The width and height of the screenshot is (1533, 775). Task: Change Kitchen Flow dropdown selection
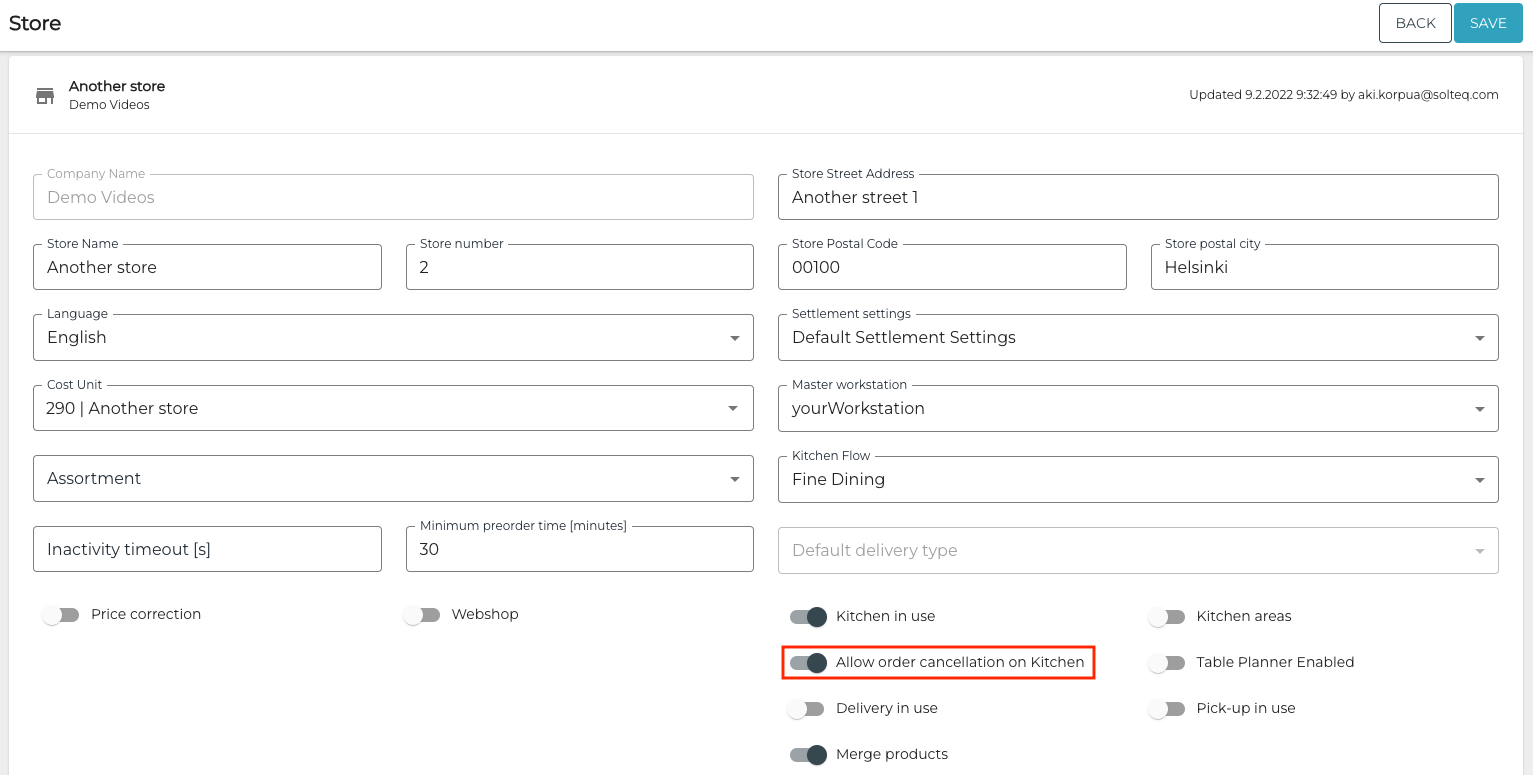1137,480
